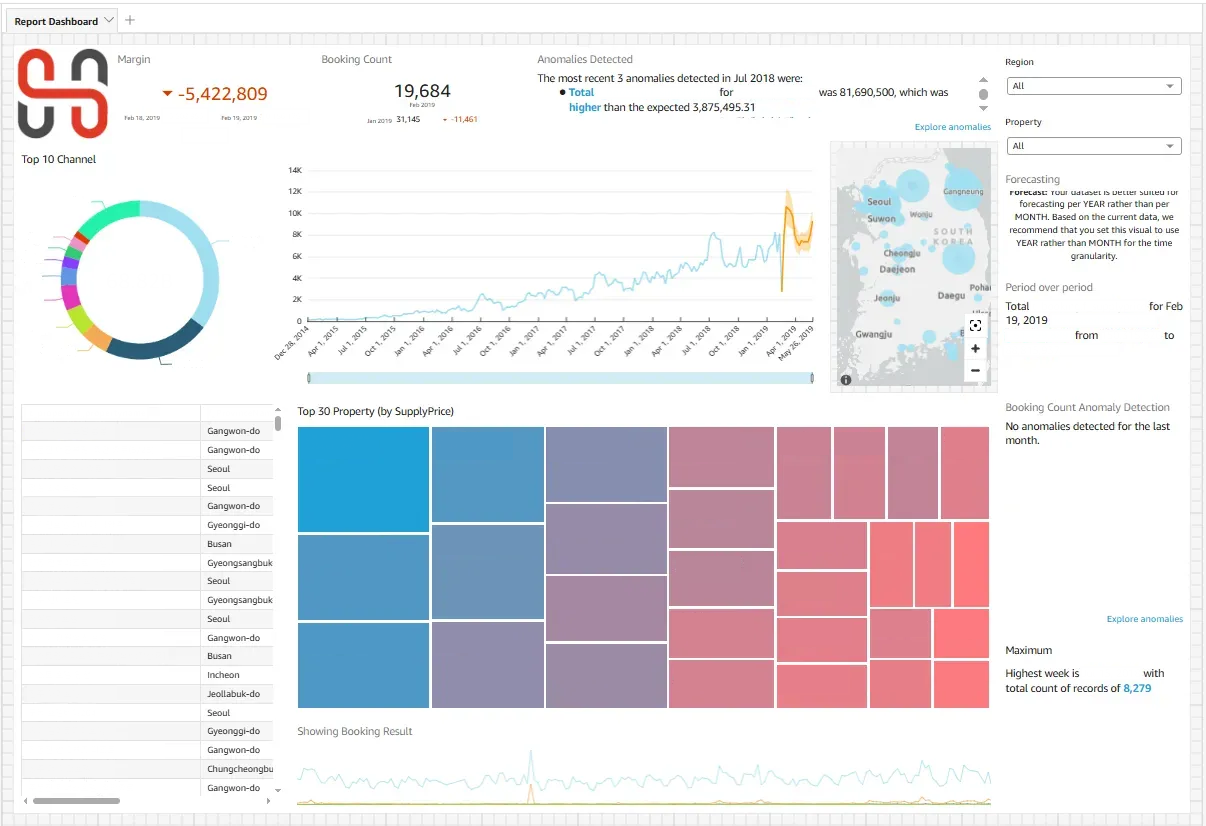Open the Region filter dropdown

[1093, 86]
